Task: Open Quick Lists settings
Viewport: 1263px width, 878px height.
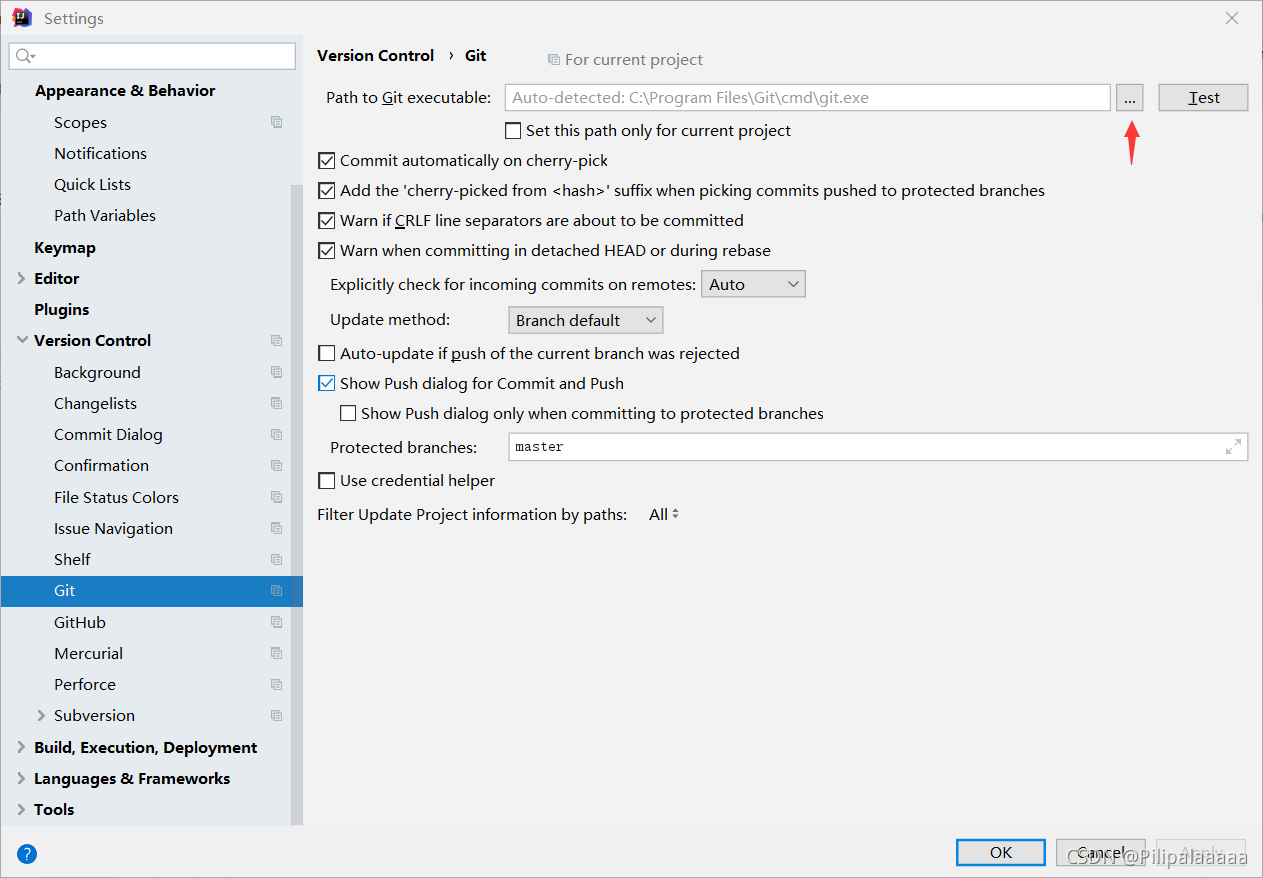Action: click(x=92, y=184)
